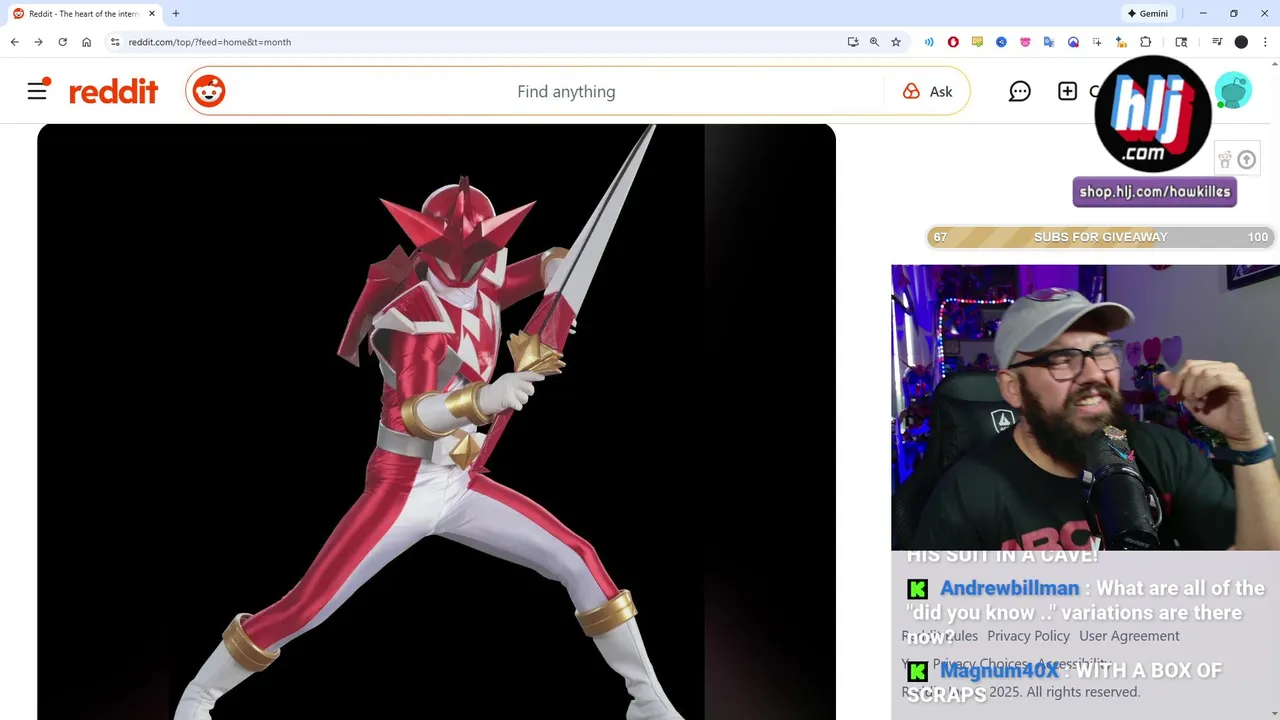Click the back-to-top arrow icon
The image size is (1280, 720).
click(x=1246, y=160)
